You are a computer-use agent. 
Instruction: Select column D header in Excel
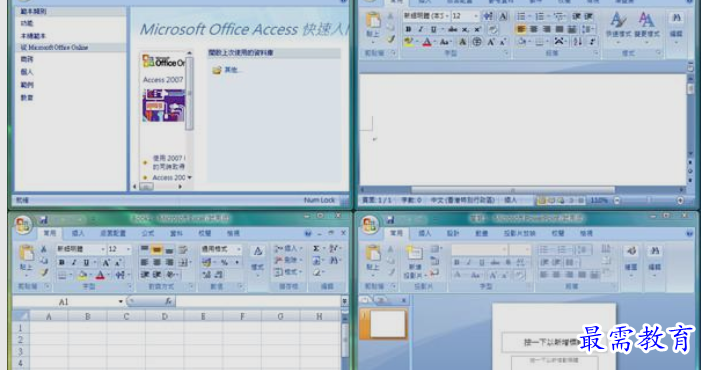[165, 316]
